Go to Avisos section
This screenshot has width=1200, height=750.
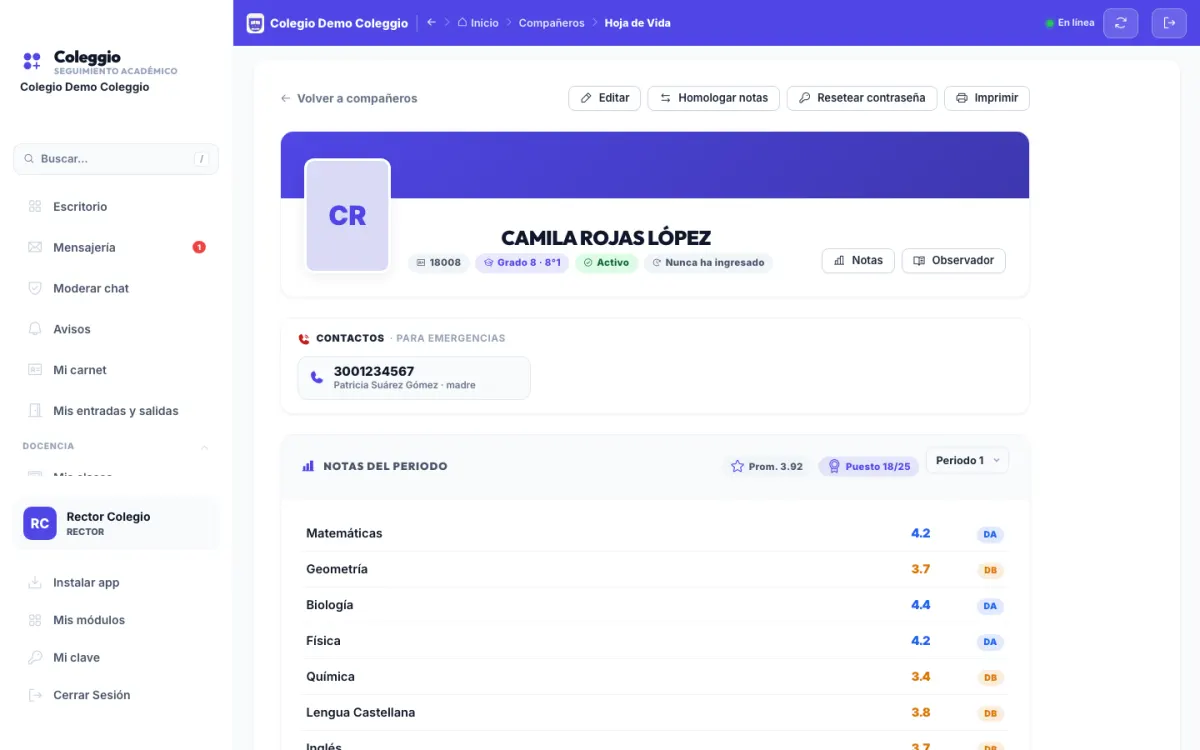click(116, 329)
